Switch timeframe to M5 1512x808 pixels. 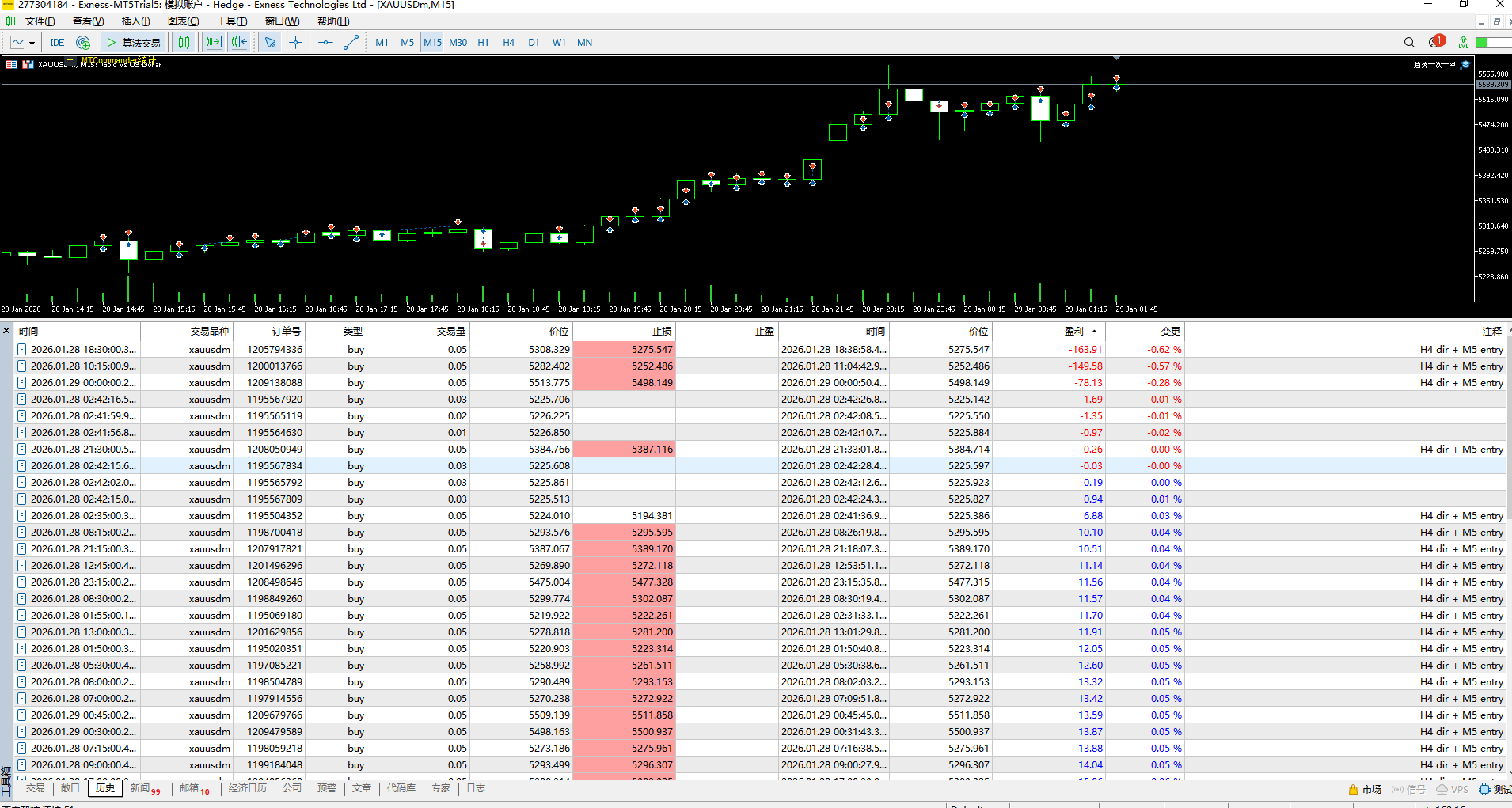tap(408, 43)
